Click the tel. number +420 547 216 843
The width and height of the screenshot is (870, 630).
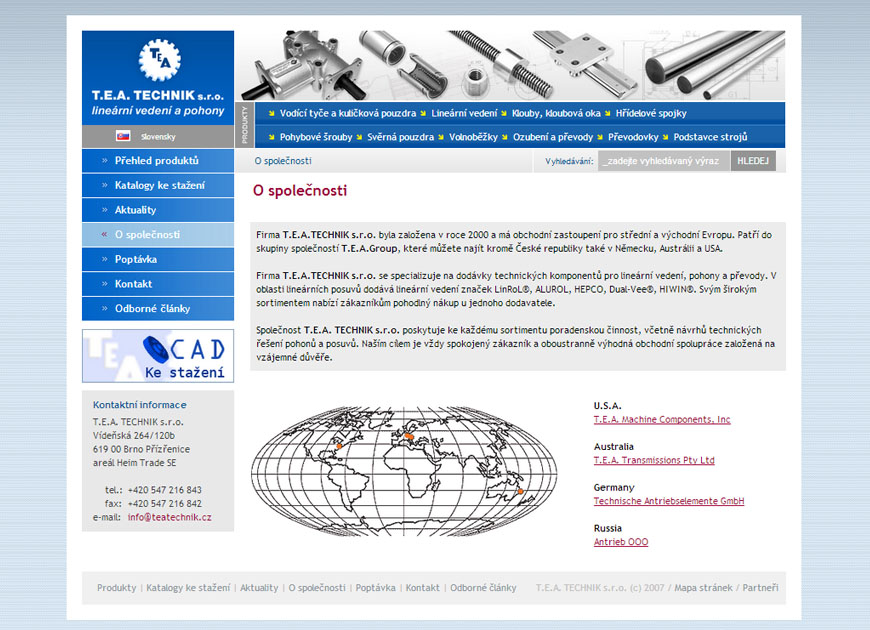[165, 490]
